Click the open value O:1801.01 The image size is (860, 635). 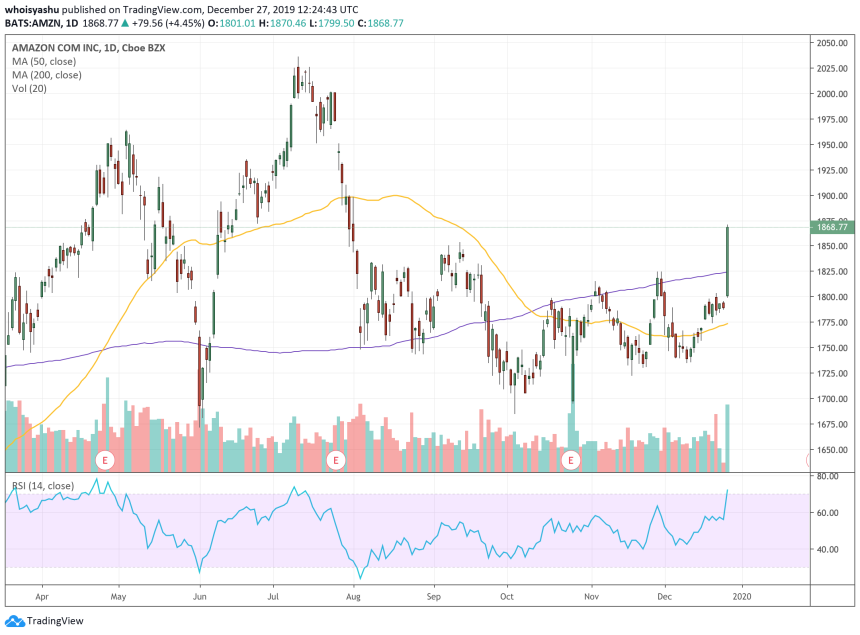[x=231, y=23]
